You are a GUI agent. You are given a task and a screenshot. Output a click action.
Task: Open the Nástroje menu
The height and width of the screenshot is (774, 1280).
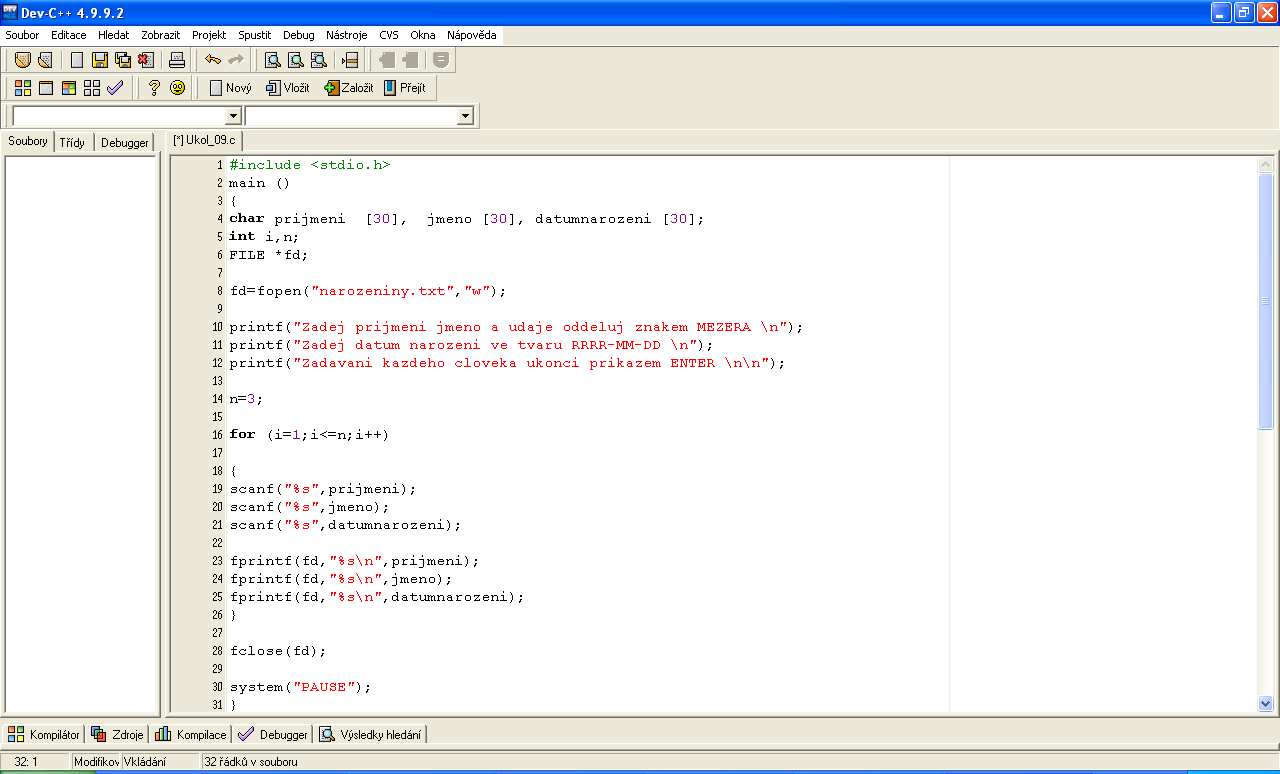click(x=347, y=35)
